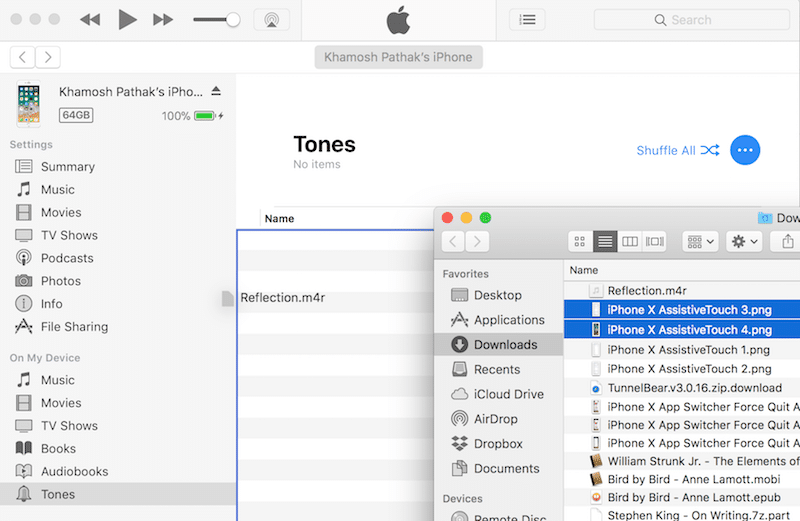800x521 pixels.
Task: Open the Finder arrange-by dropdown
Action: tap(700, 241)
